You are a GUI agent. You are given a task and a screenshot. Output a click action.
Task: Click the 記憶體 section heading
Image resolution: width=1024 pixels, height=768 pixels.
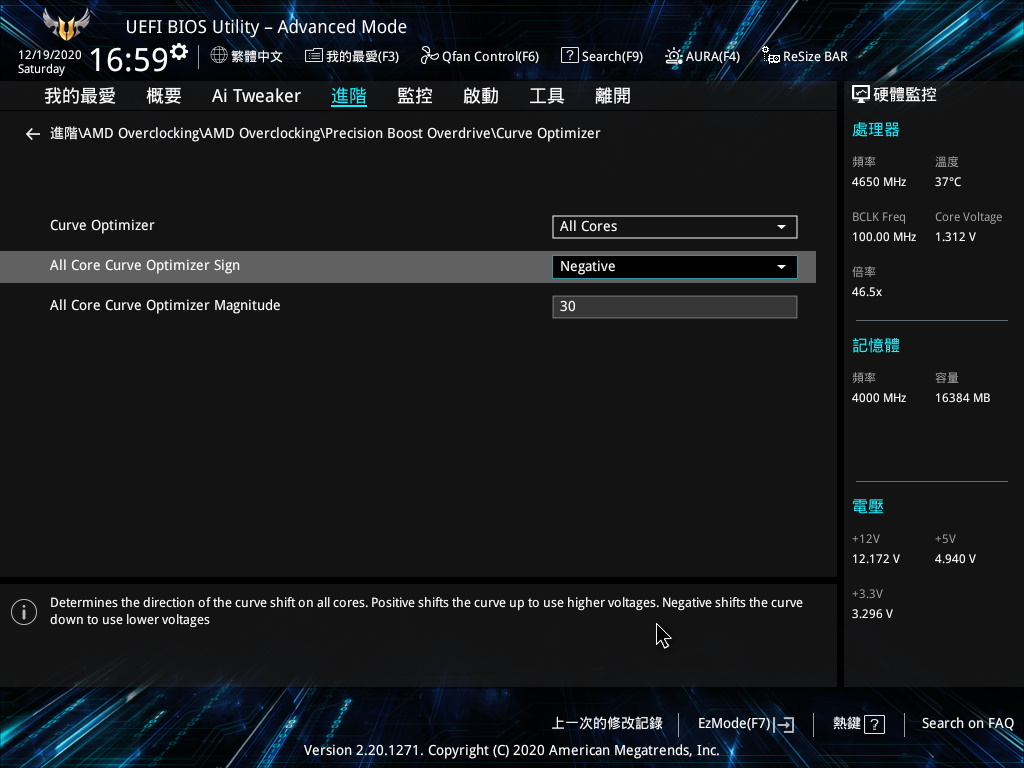coord(876,345)
